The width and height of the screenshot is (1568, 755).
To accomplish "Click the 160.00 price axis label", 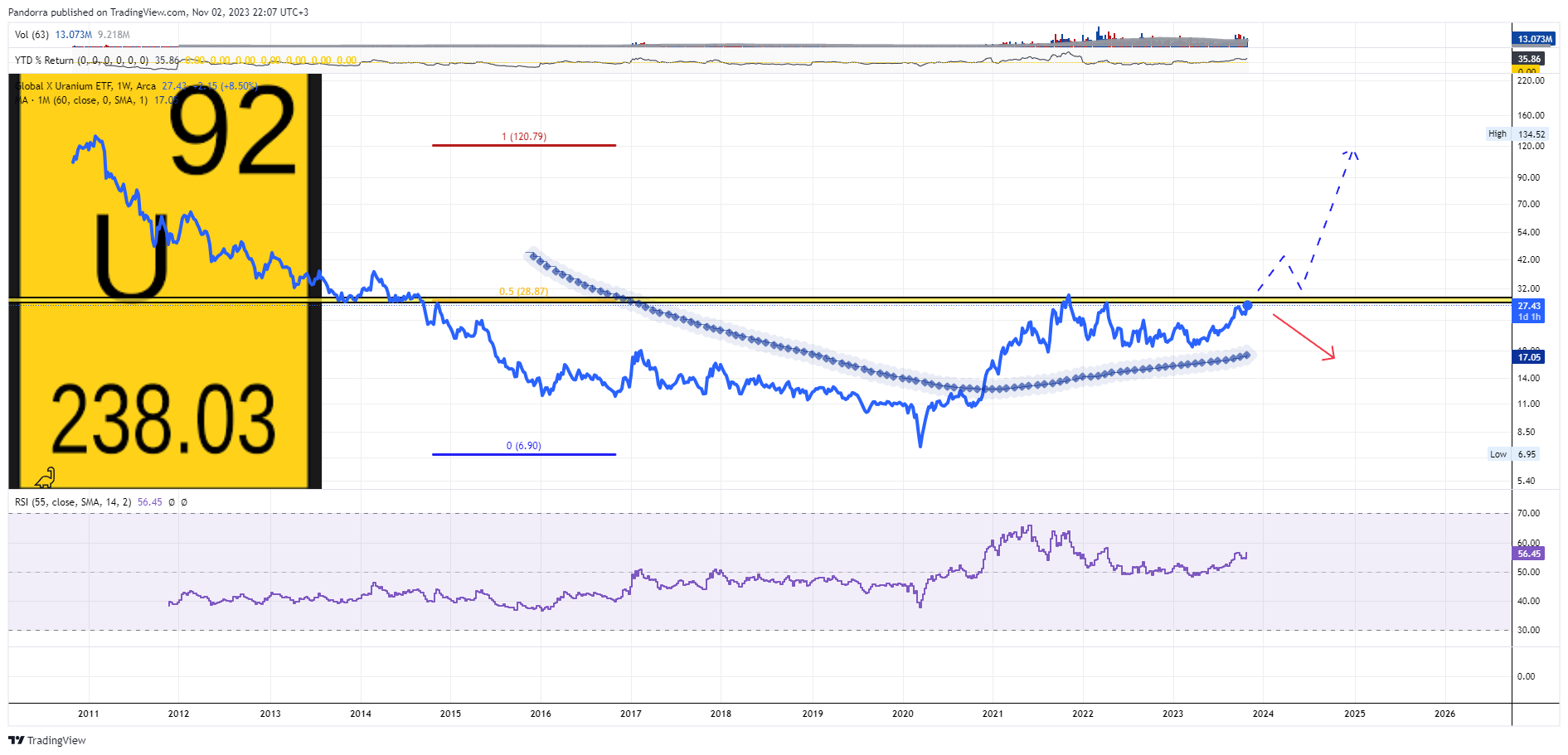I will click(1531, 116).
